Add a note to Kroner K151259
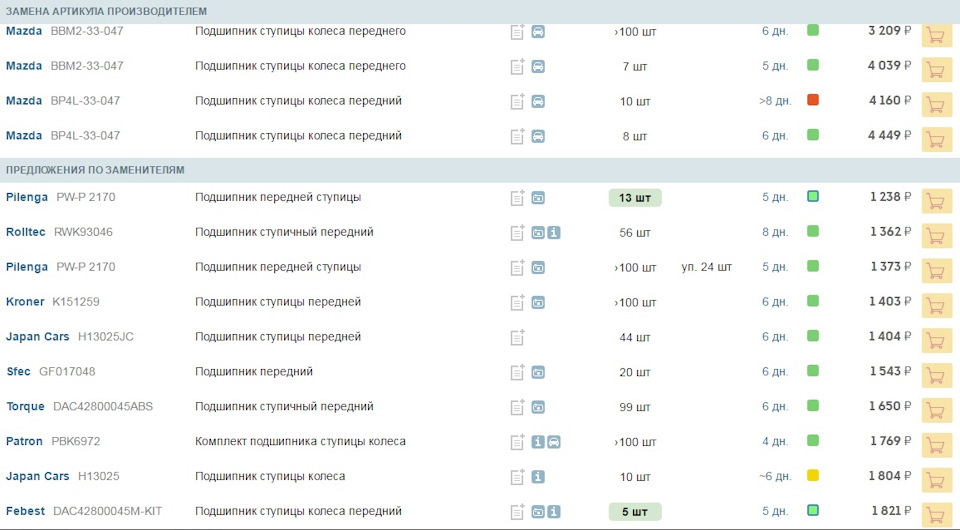 (517, 302)
